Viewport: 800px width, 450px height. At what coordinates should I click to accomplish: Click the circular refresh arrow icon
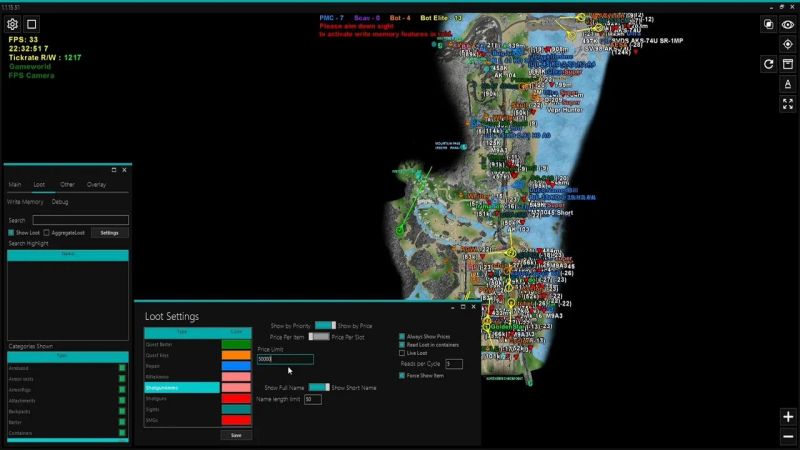768,64
